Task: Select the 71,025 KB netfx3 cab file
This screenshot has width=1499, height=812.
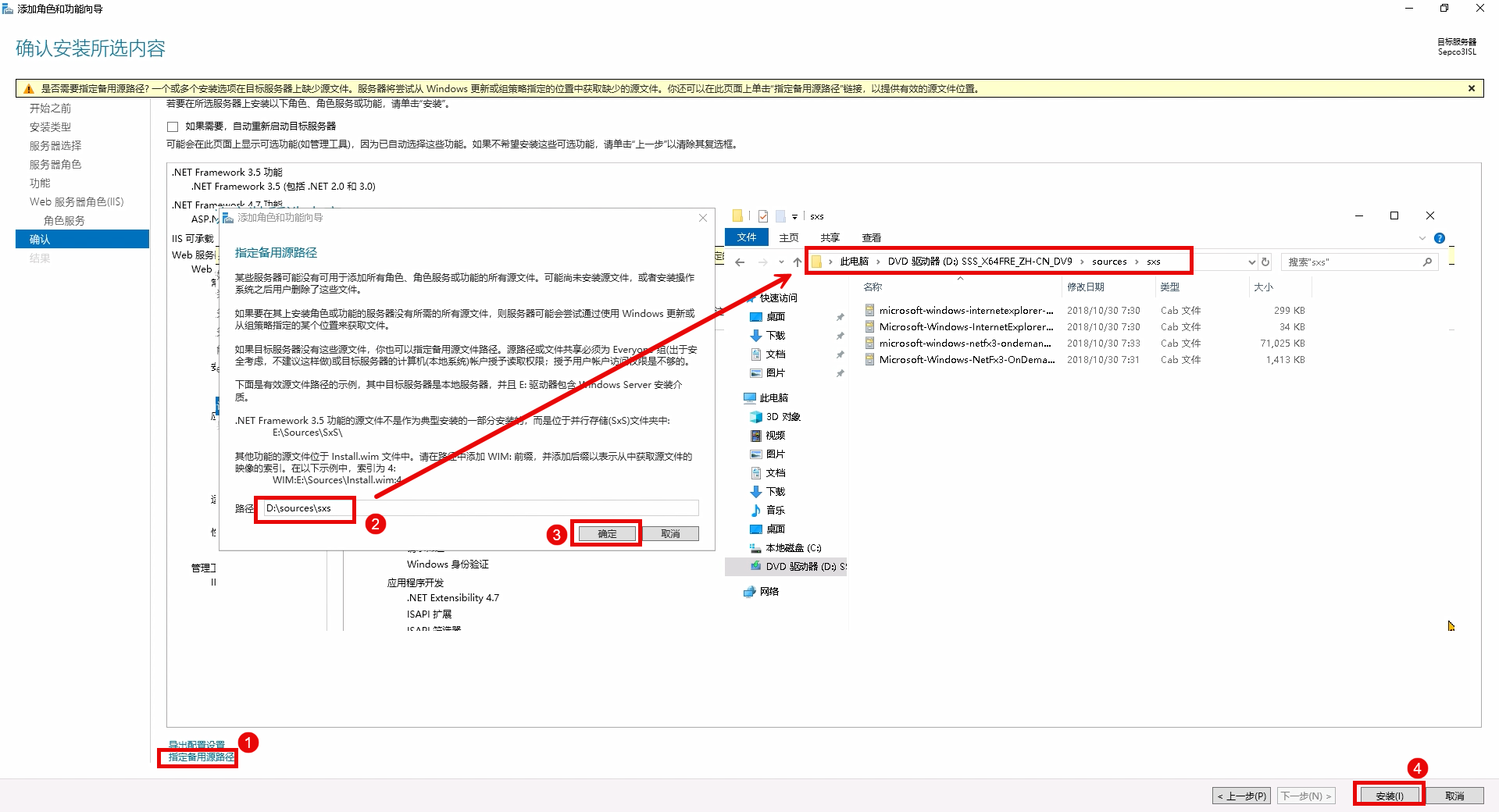Action: (x=965, y=344)
